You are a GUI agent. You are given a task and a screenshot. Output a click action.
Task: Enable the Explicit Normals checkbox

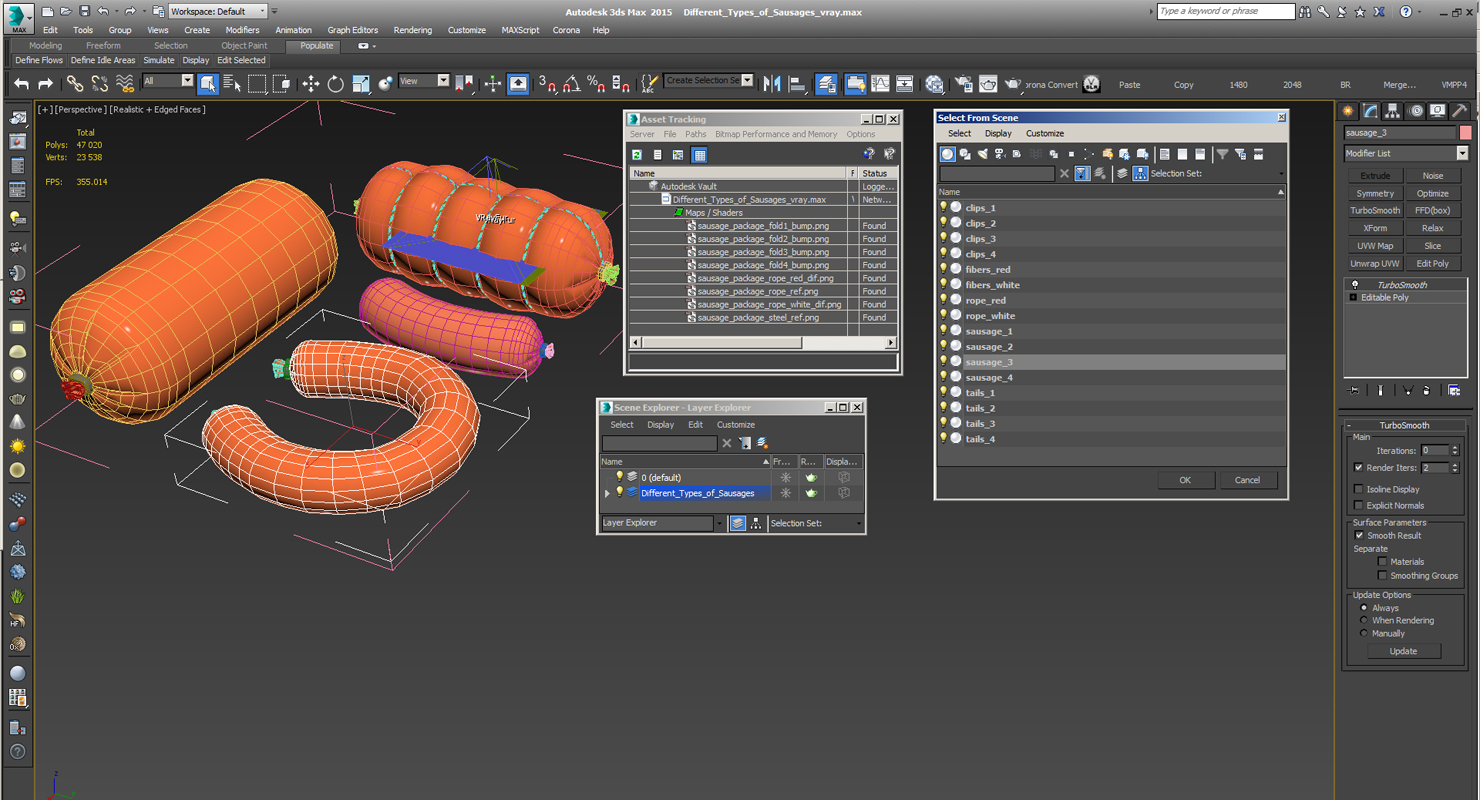(1358, 505)
